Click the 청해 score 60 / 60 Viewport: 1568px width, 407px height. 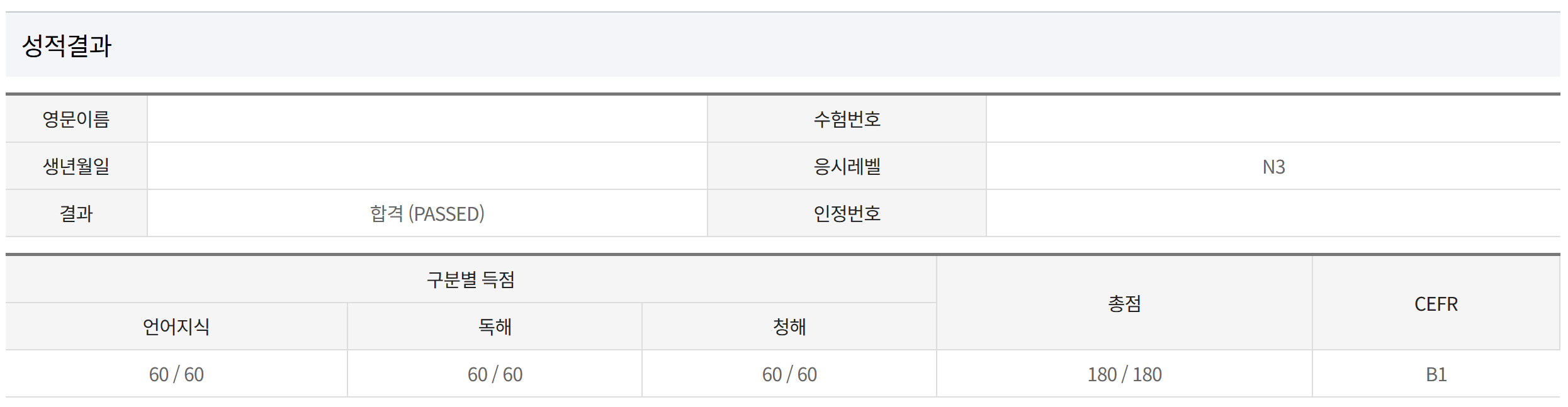pyautogui.click(x=789, y=374)
